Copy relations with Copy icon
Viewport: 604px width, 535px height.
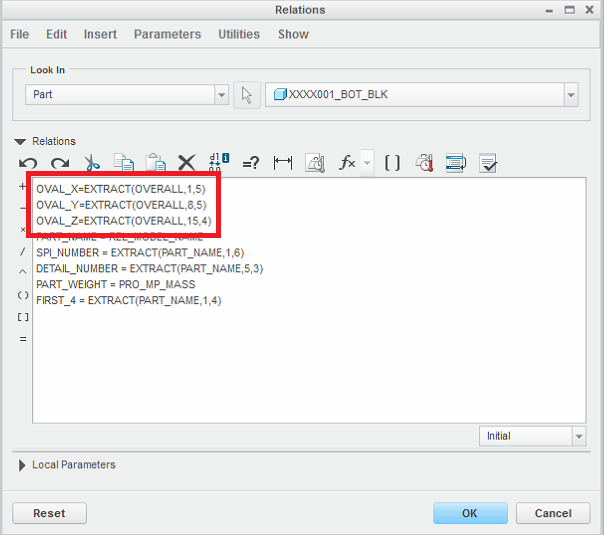pyautogui.click(x=124, y=163)
